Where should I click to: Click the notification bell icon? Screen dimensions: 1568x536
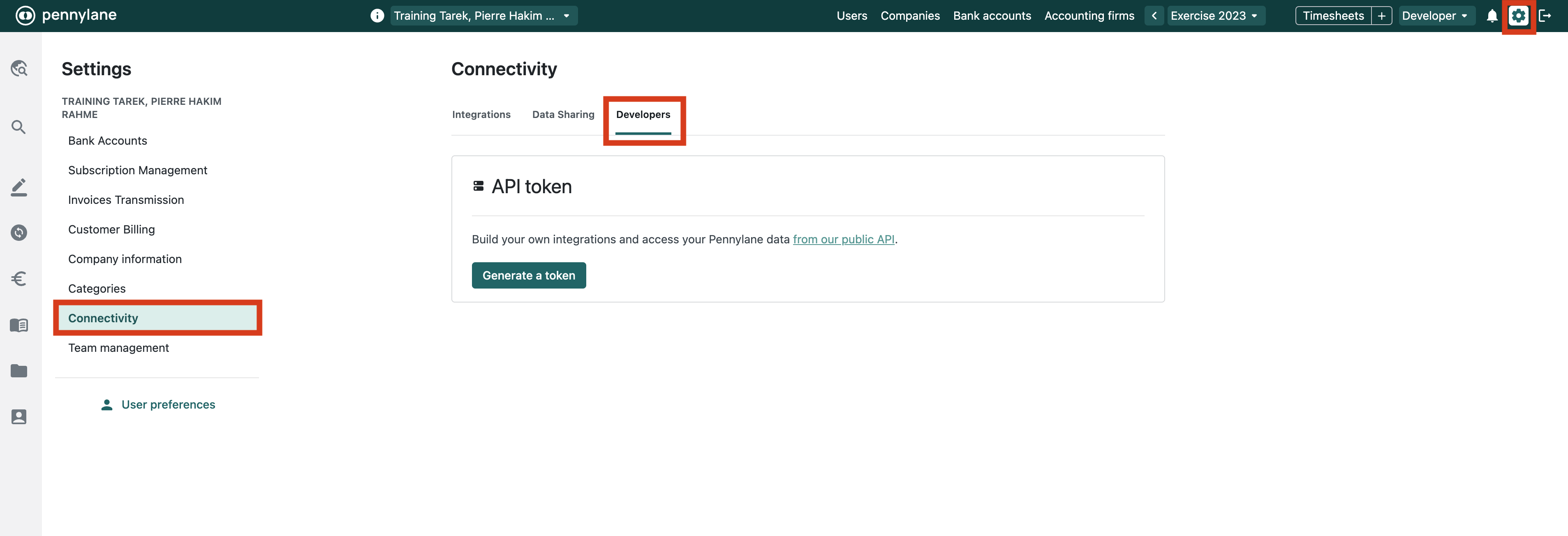coord(1491,16)
